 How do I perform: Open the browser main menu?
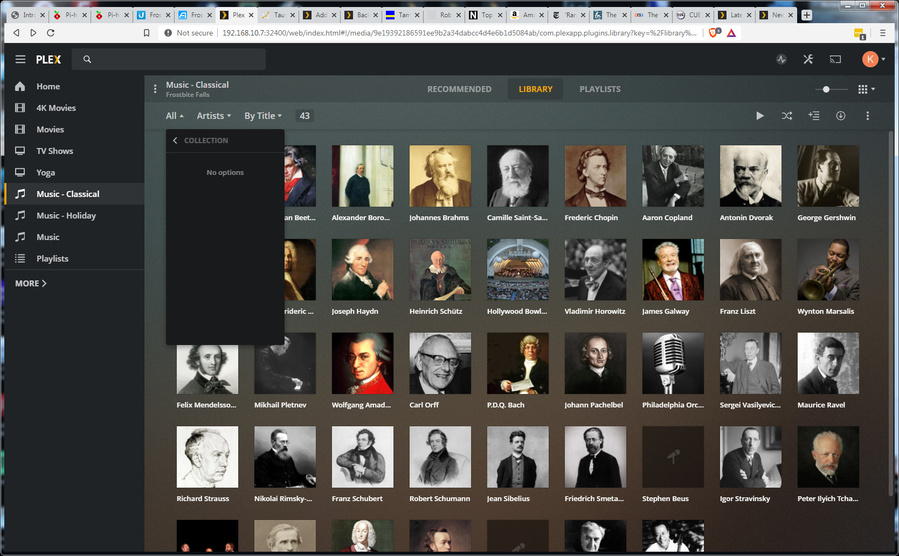[x=882, y=33]
